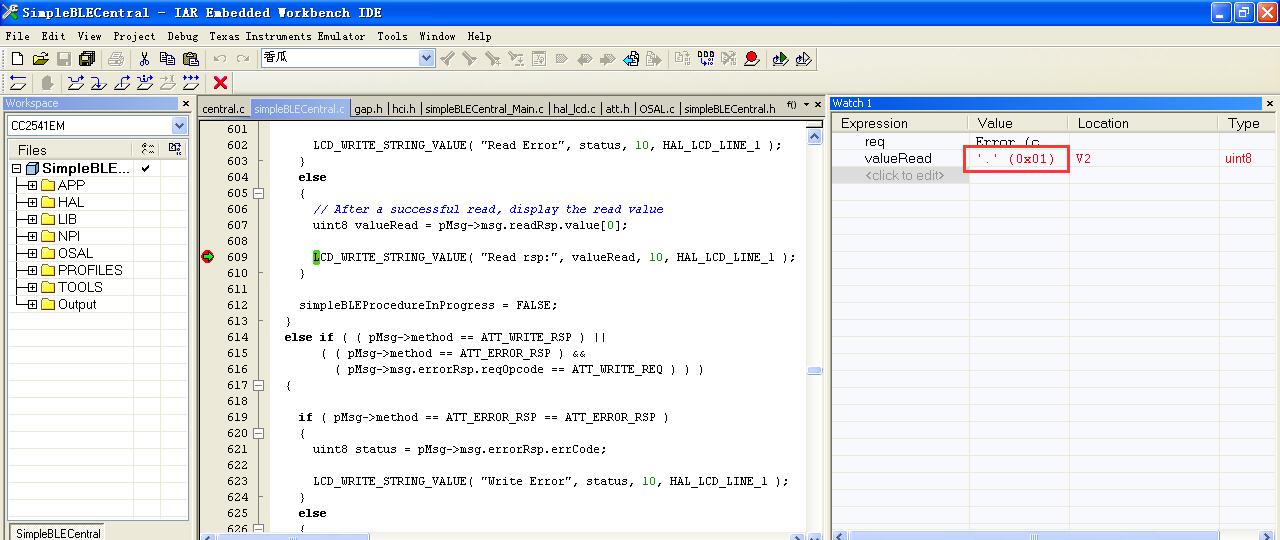Expand the Output folder
Image resolution: width=1280 pixels, height=540 pixels.
32,304
